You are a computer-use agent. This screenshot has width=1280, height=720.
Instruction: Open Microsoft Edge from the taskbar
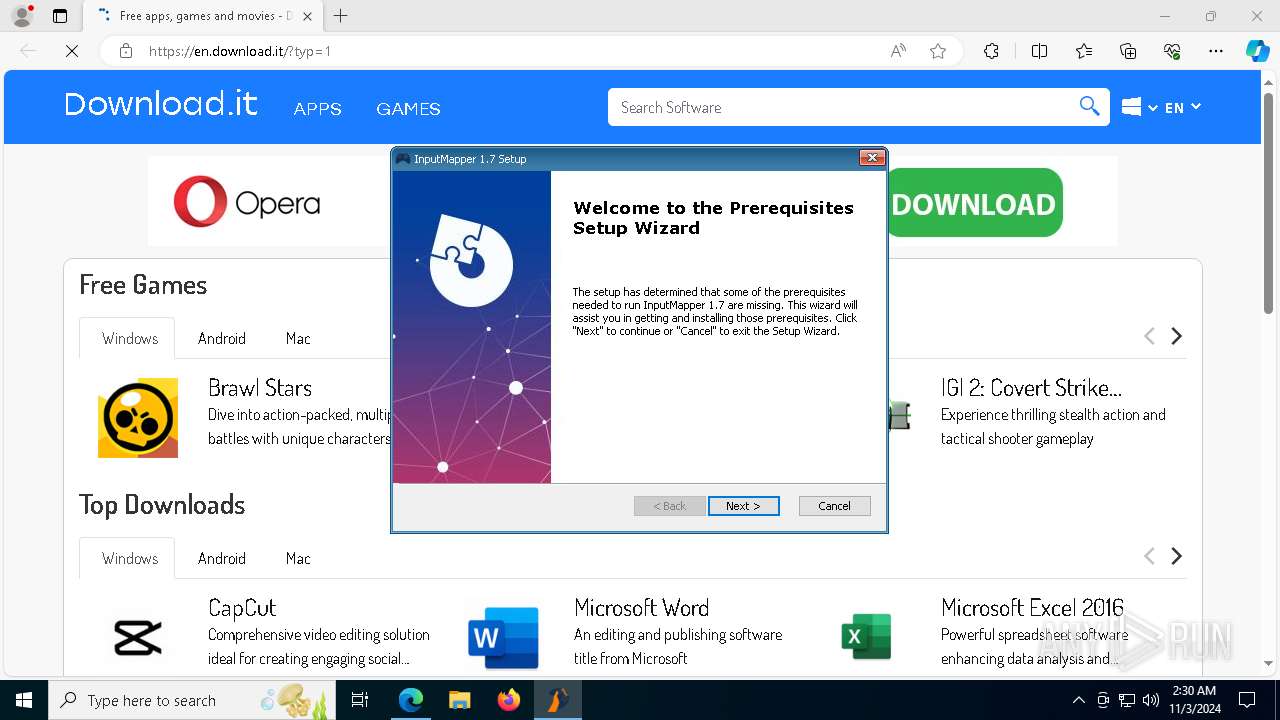[411, 700]
